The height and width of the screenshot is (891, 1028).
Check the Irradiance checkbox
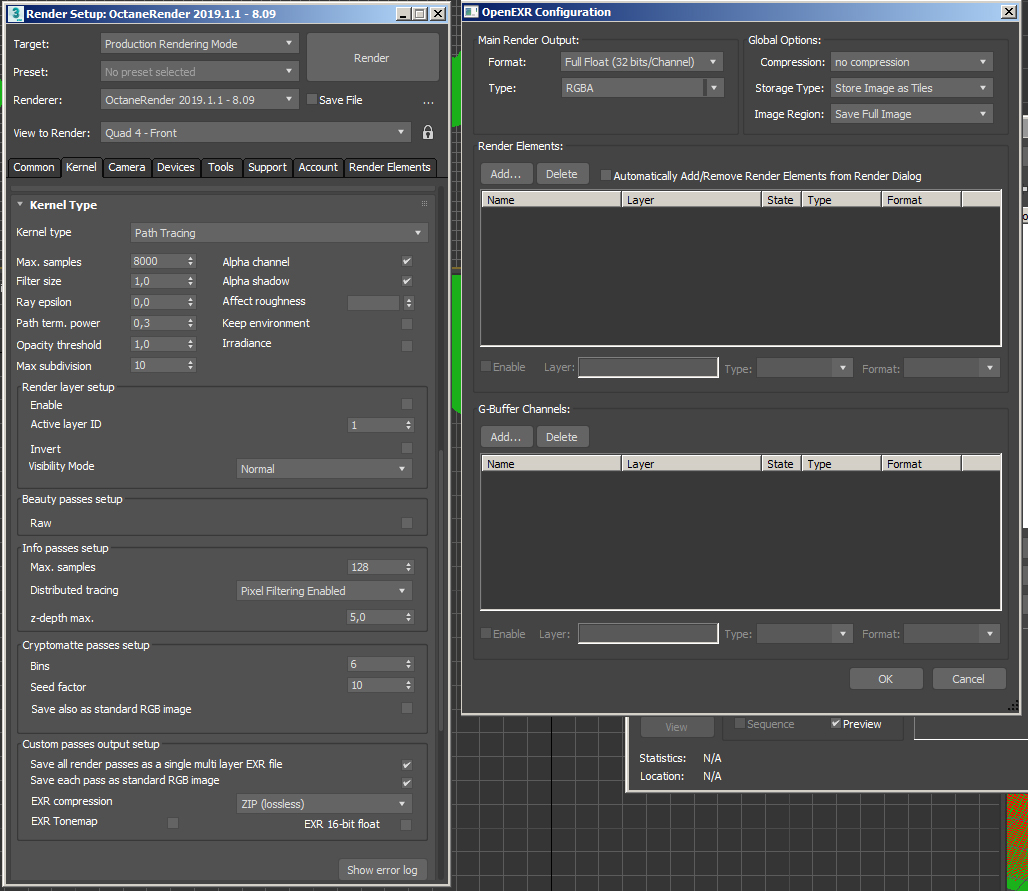click(x=406, y=346)
